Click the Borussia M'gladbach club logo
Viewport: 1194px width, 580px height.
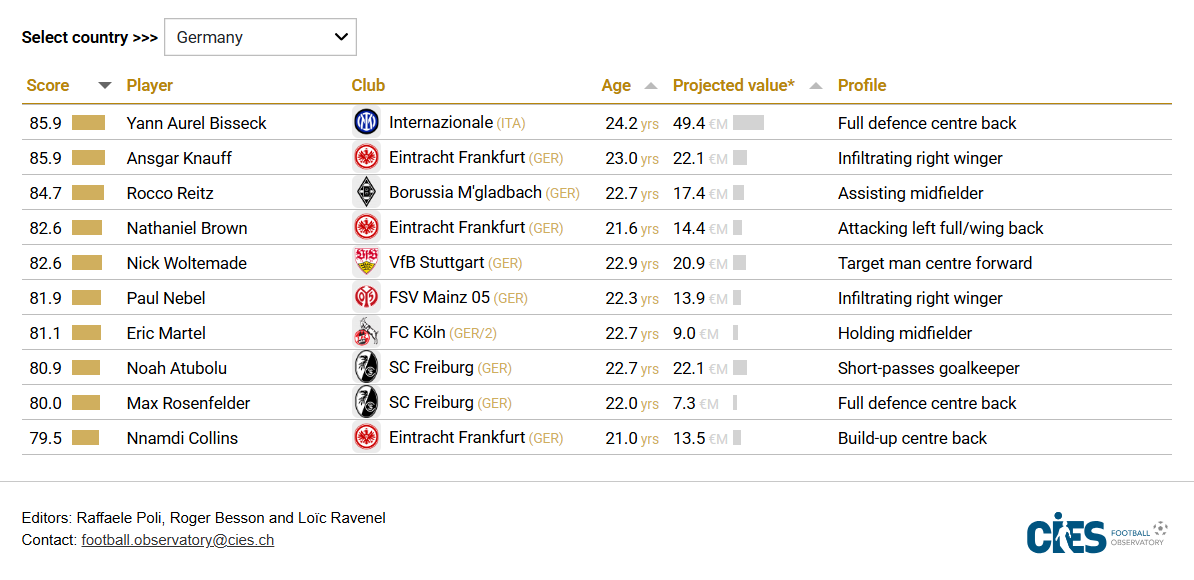tap(366, 193)
